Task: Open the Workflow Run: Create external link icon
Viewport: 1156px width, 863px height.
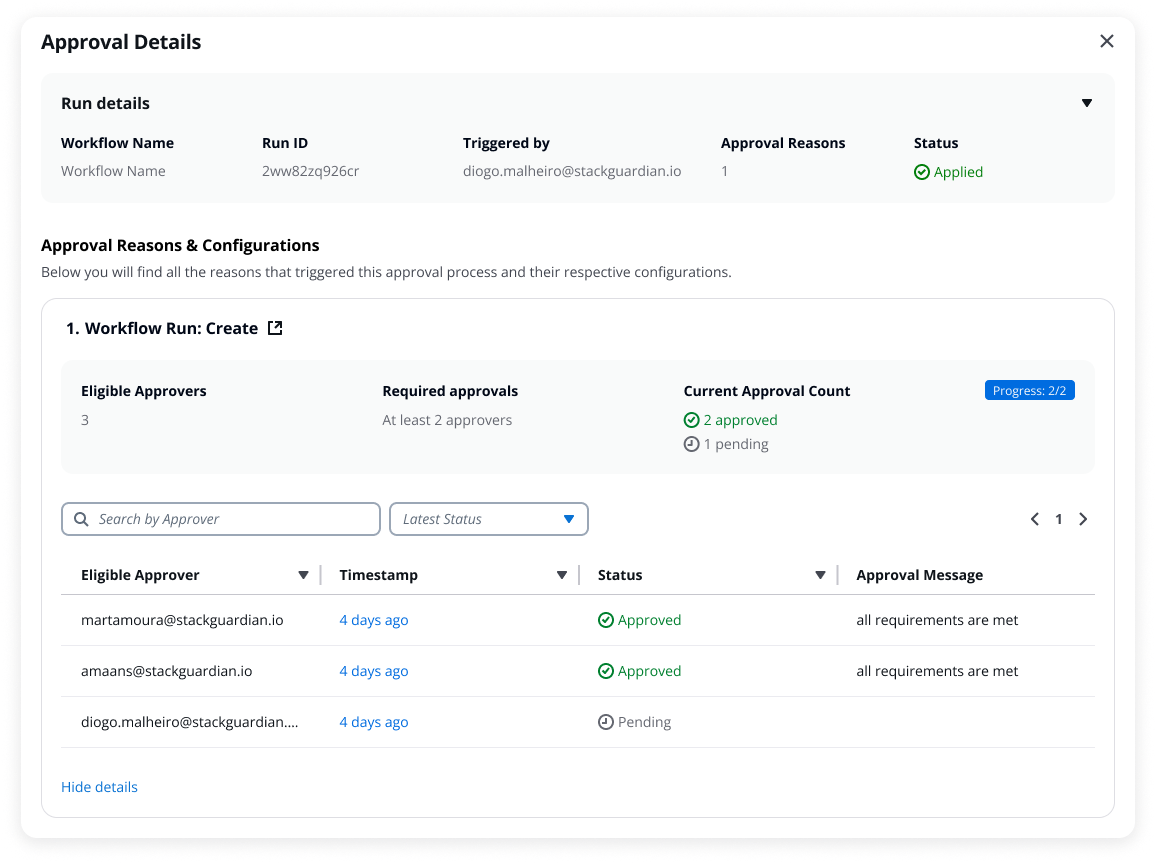Action: (x=274, y=327)
